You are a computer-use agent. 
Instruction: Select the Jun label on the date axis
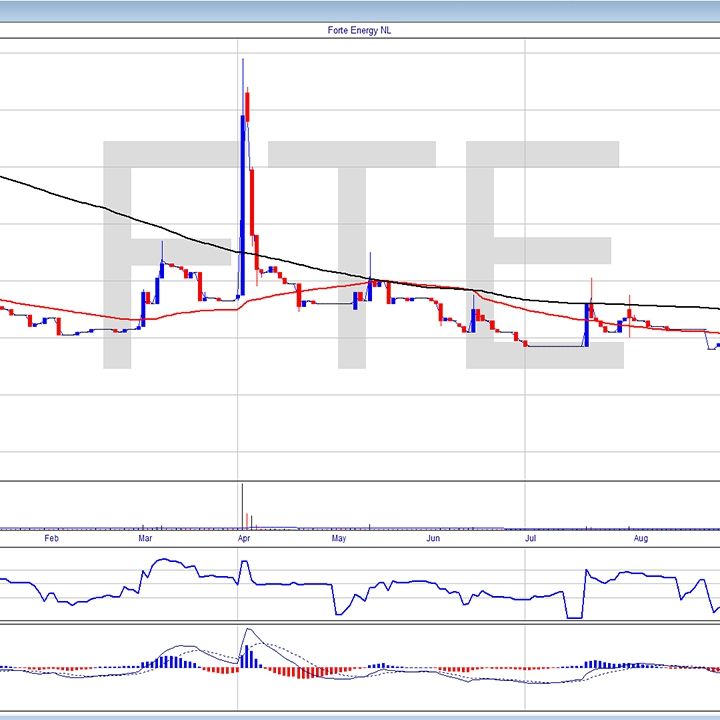433,538
